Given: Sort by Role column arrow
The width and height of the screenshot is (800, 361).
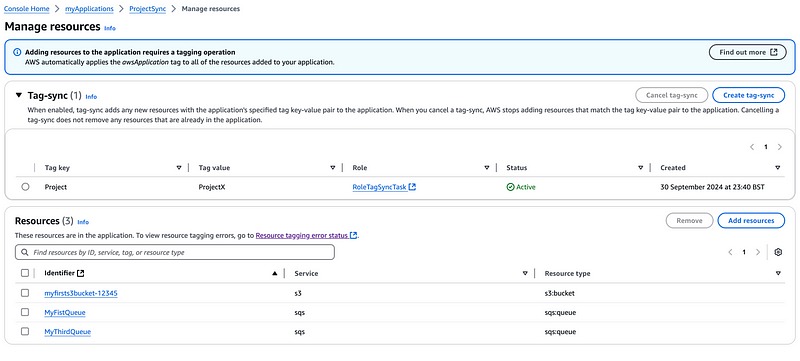Looking at the screenshot, I should click(x=487, y=168).
